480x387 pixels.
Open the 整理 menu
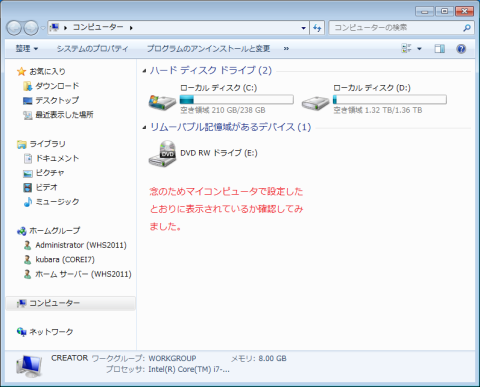pyautogui.click(x=27, y=49)
